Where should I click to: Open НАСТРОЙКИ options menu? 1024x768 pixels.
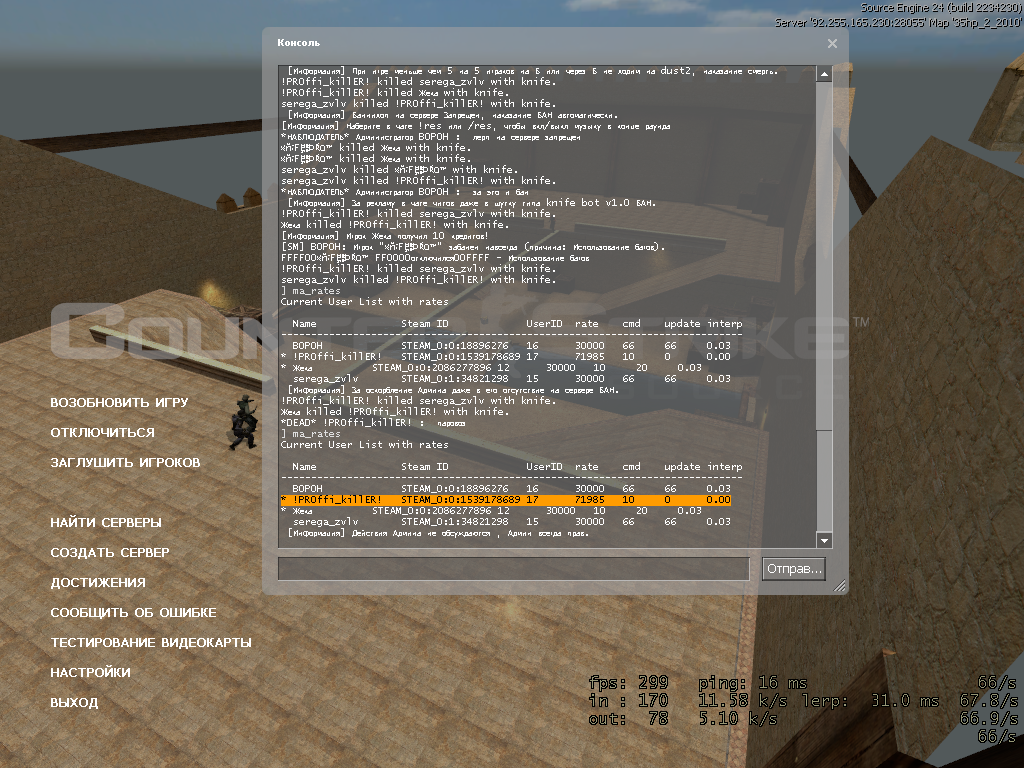pos(90,673)
